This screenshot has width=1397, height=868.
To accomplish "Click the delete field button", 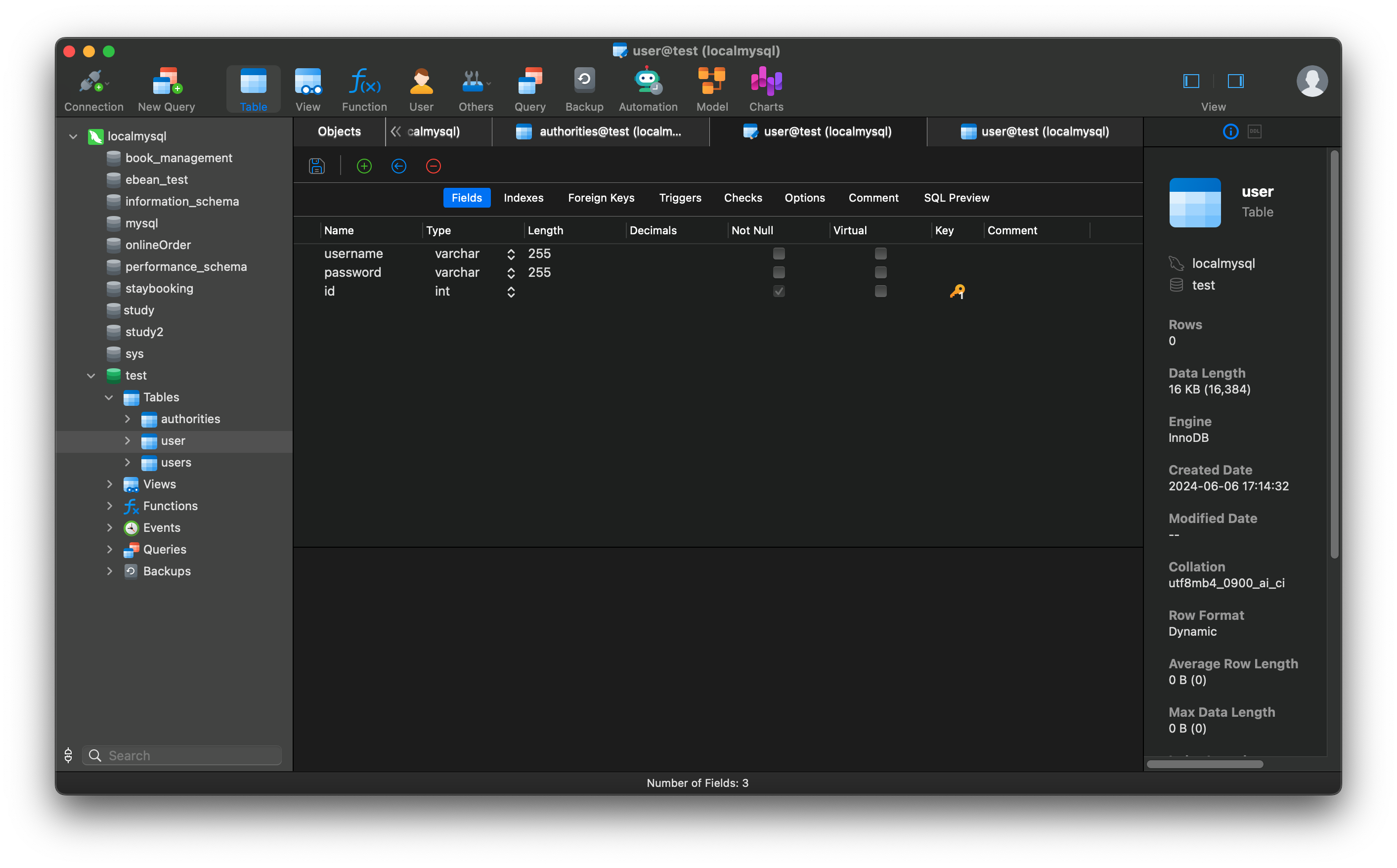I will pos(433,165).
